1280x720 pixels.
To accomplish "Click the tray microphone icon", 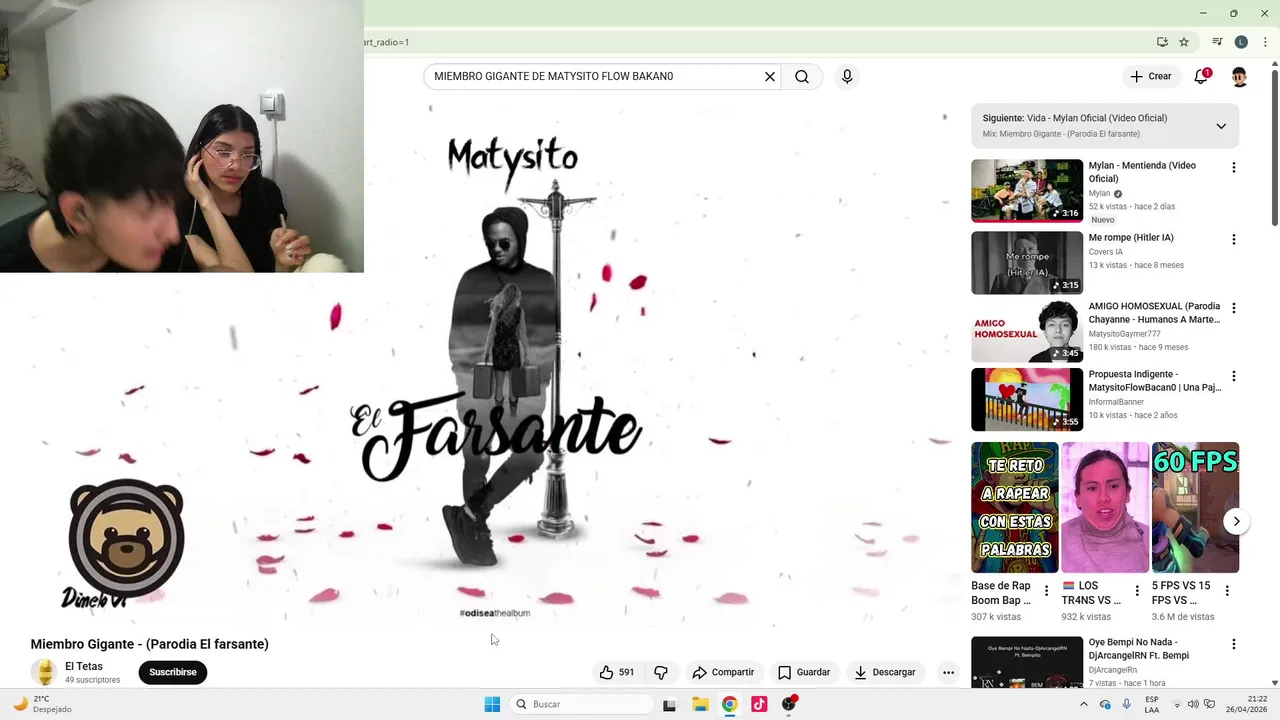I will (1127, 704).
